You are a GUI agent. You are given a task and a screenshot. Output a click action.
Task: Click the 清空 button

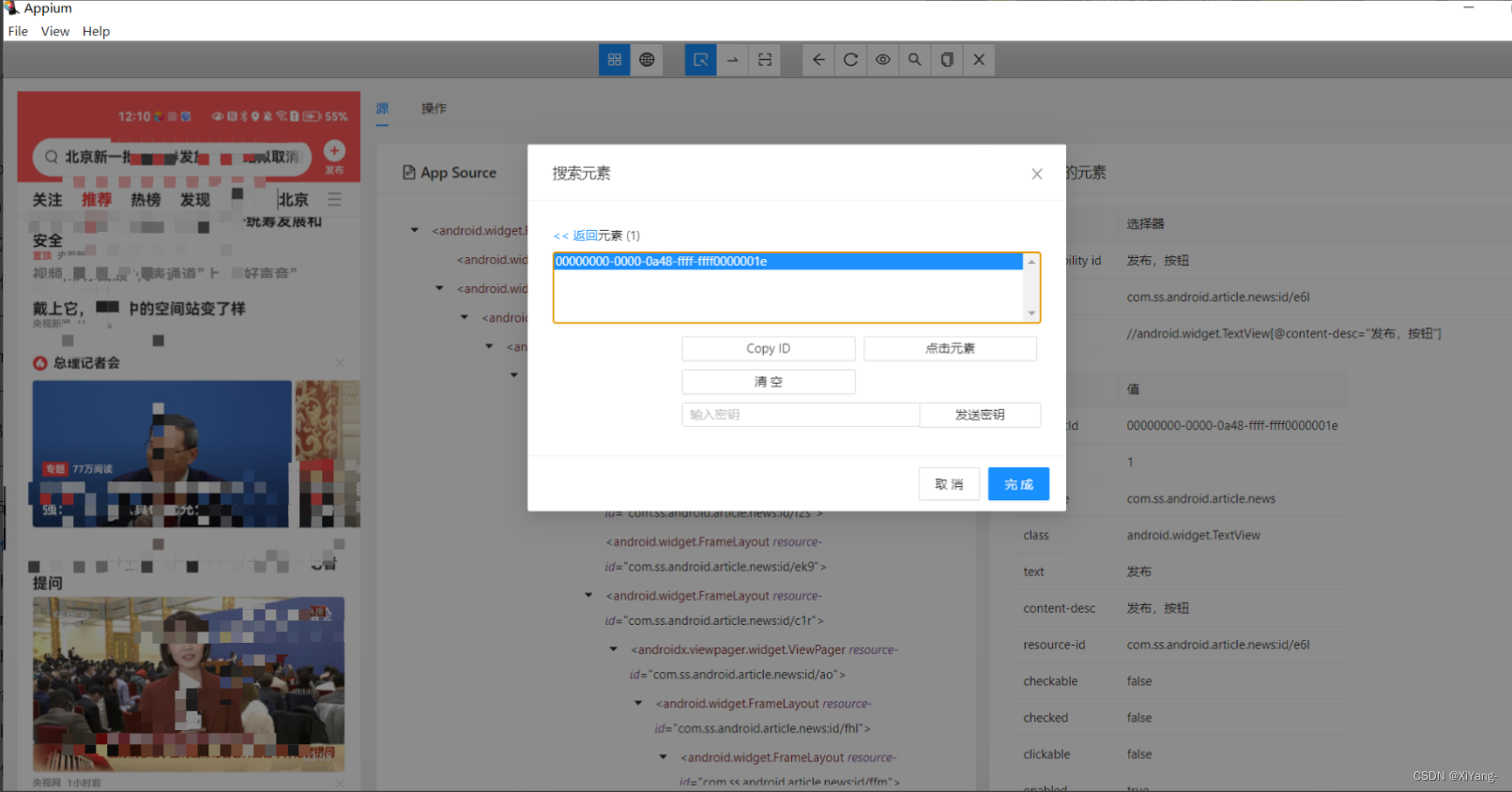[x=769, y=382]
